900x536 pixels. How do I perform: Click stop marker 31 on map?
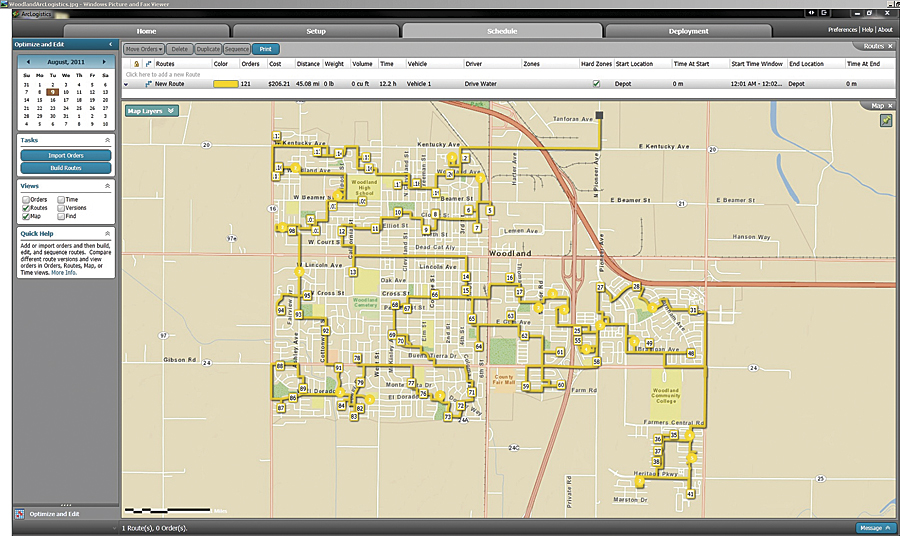point(693,310)
